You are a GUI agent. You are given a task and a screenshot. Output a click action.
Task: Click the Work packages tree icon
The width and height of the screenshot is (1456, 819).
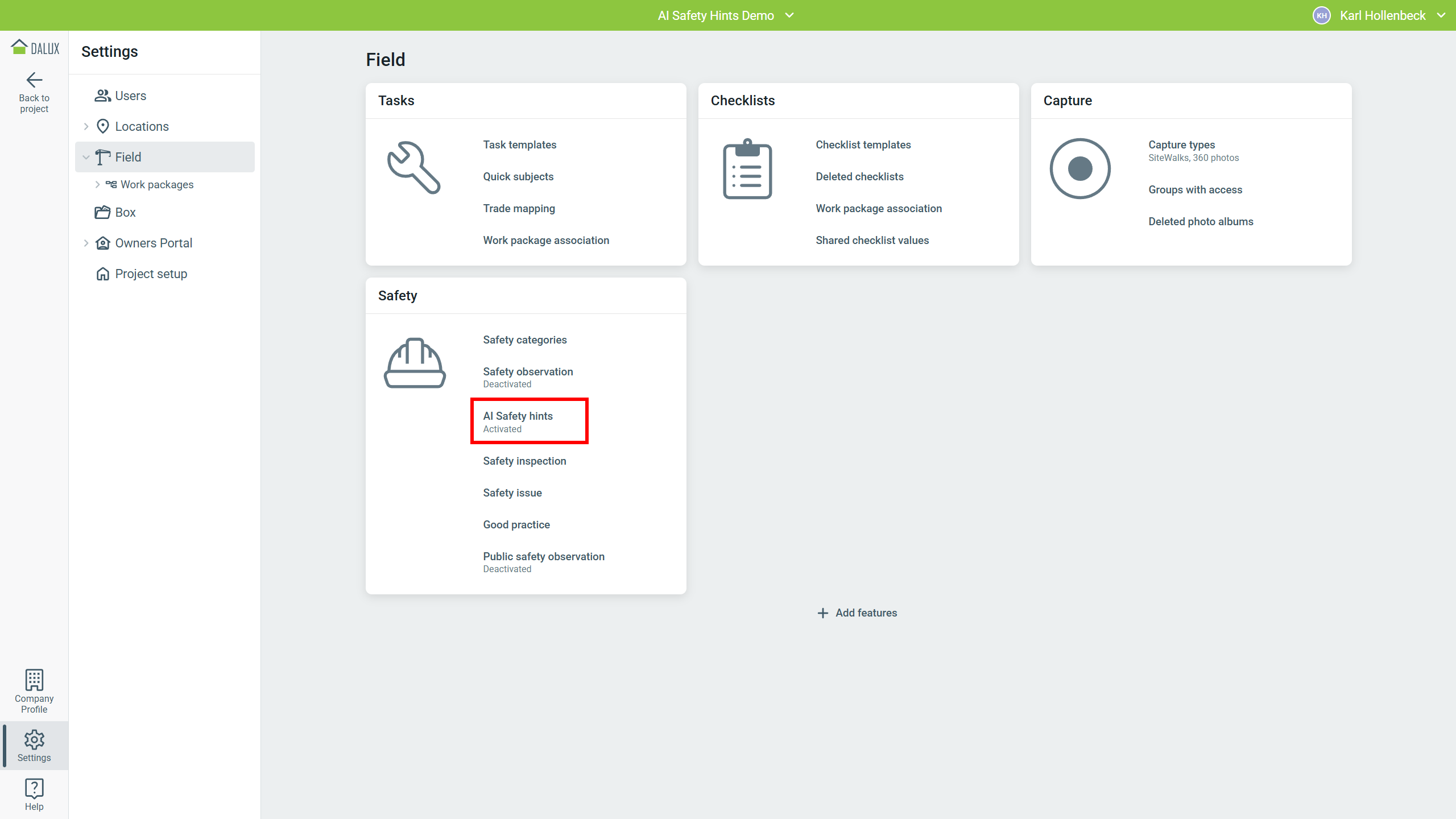coord(111,184)
